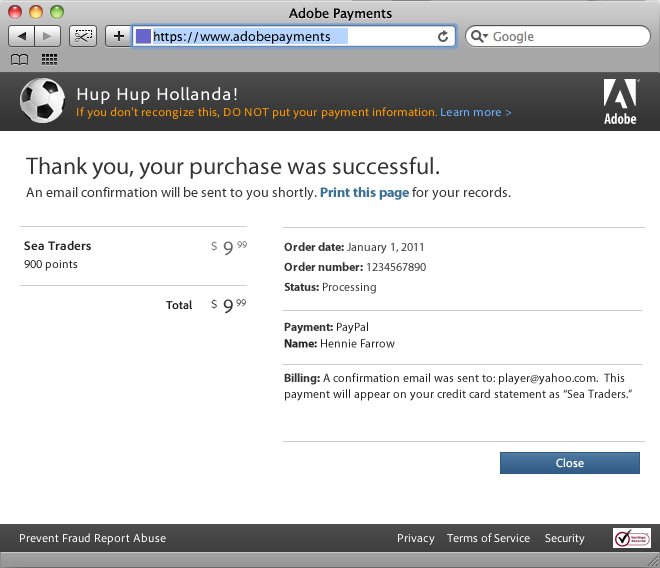
Task: Click the purchase was successful heading
Action: tap(233, 166)
